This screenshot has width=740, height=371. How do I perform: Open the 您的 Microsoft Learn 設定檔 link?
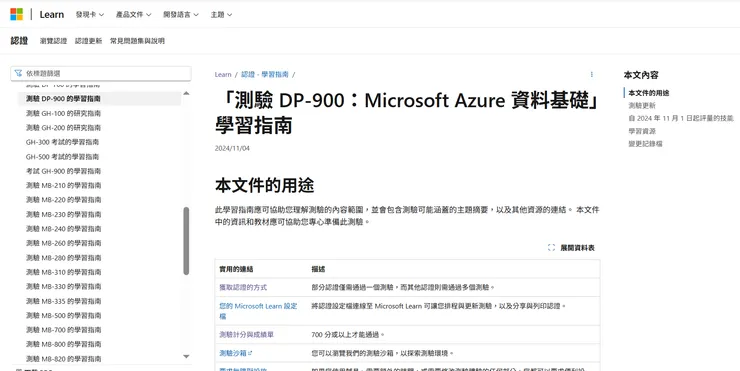pos(258,311)
